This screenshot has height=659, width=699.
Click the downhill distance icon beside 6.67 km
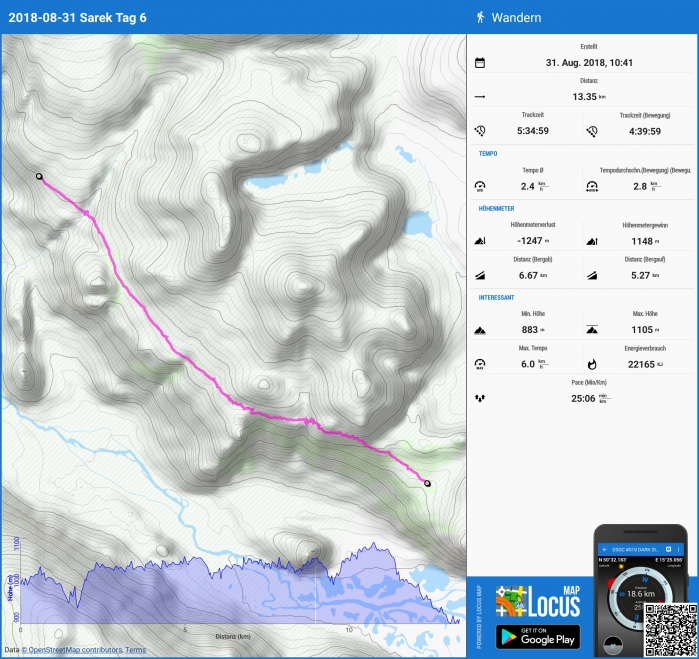pyautogui.click(x=480, y=276)
